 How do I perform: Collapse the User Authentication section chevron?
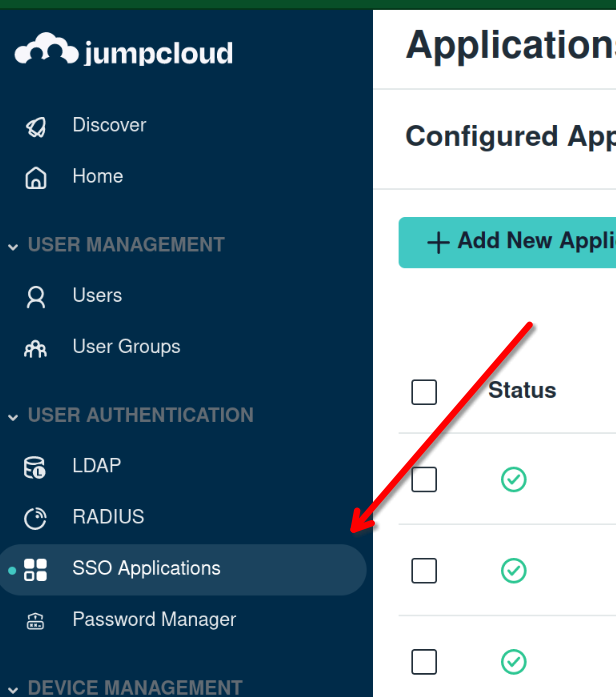click(x=13, y=417)
